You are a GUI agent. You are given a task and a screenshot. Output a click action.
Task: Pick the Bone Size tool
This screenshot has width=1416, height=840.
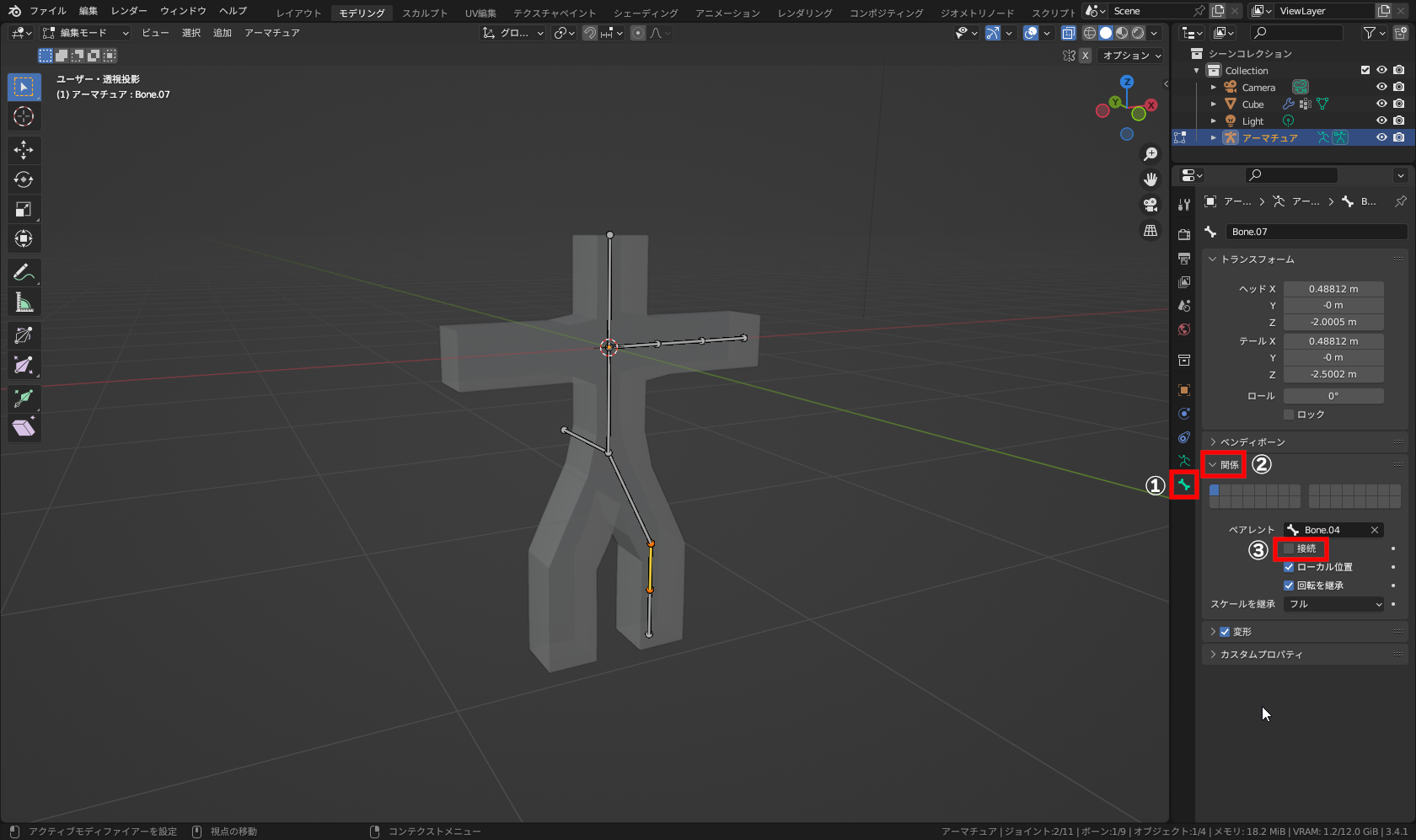pyautogui.click(x=24, y=365)
